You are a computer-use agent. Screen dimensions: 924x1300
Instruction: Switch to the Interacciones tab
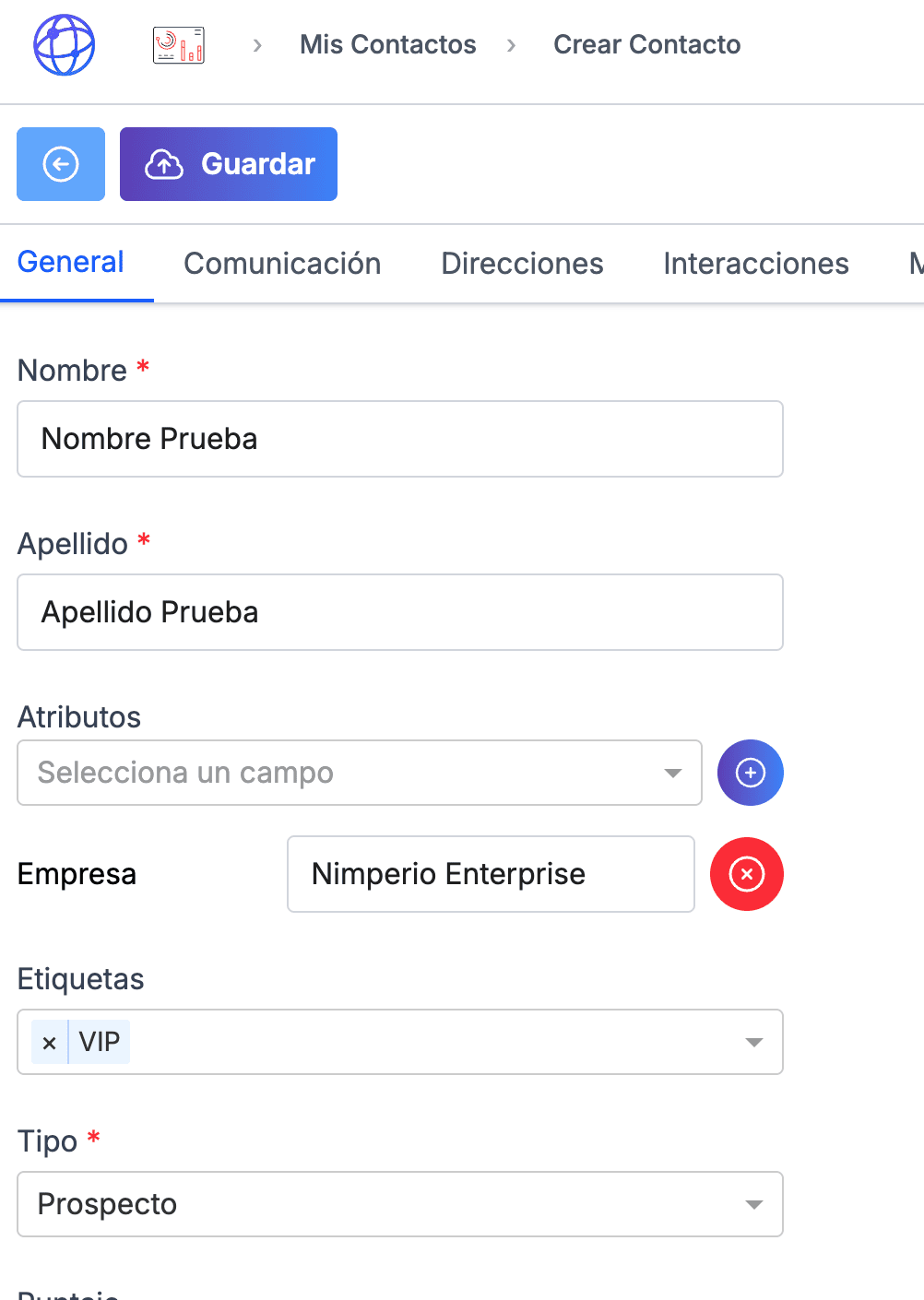[x=755, y=264]
